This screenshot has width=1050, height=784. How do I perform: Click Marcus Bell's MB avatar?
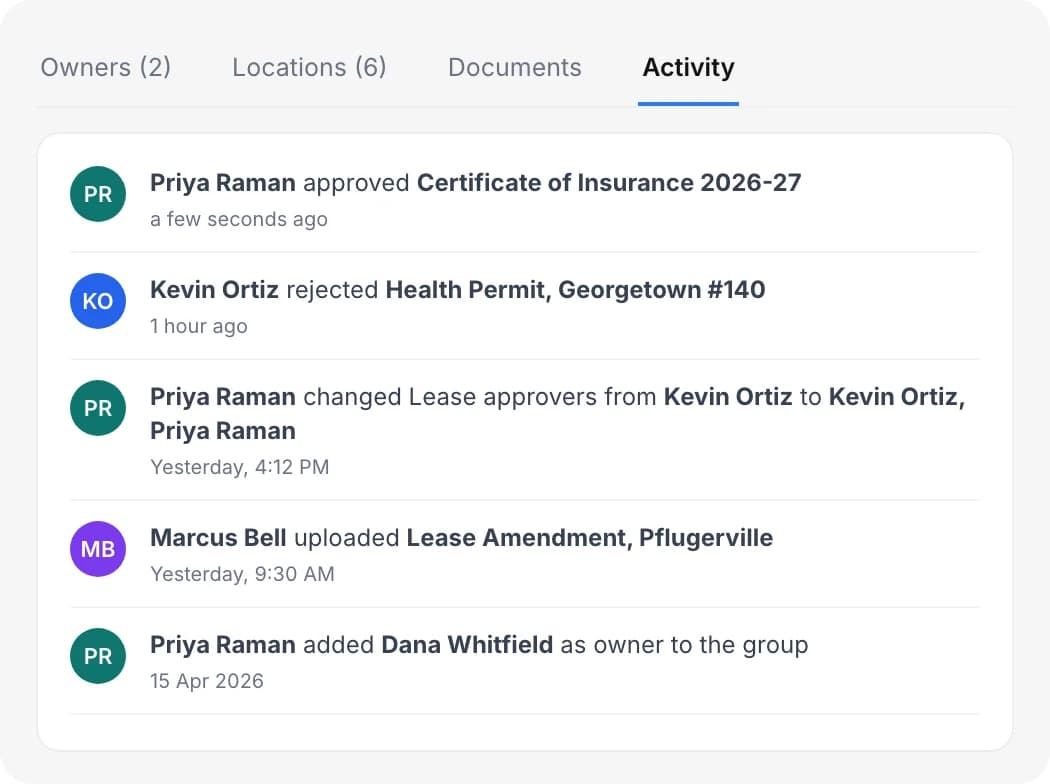98,549
